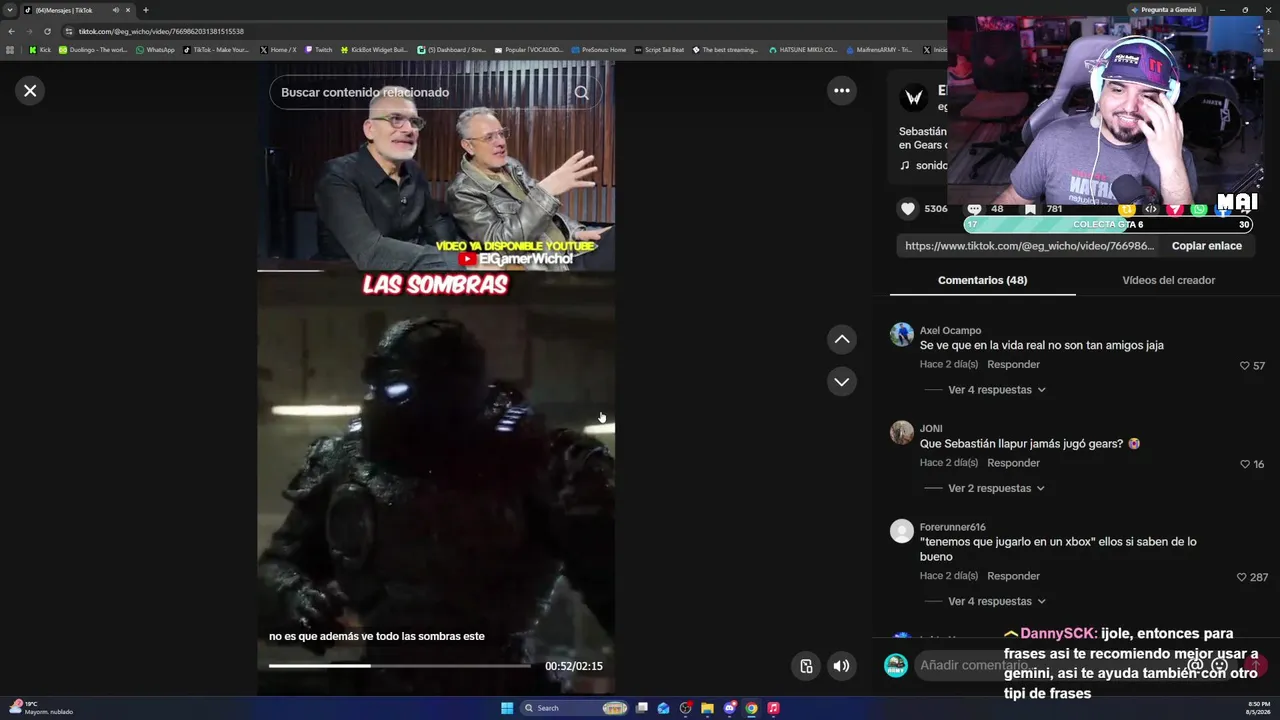
Task: Click the creator's profile avatar logo
Action: coord(913,97)
